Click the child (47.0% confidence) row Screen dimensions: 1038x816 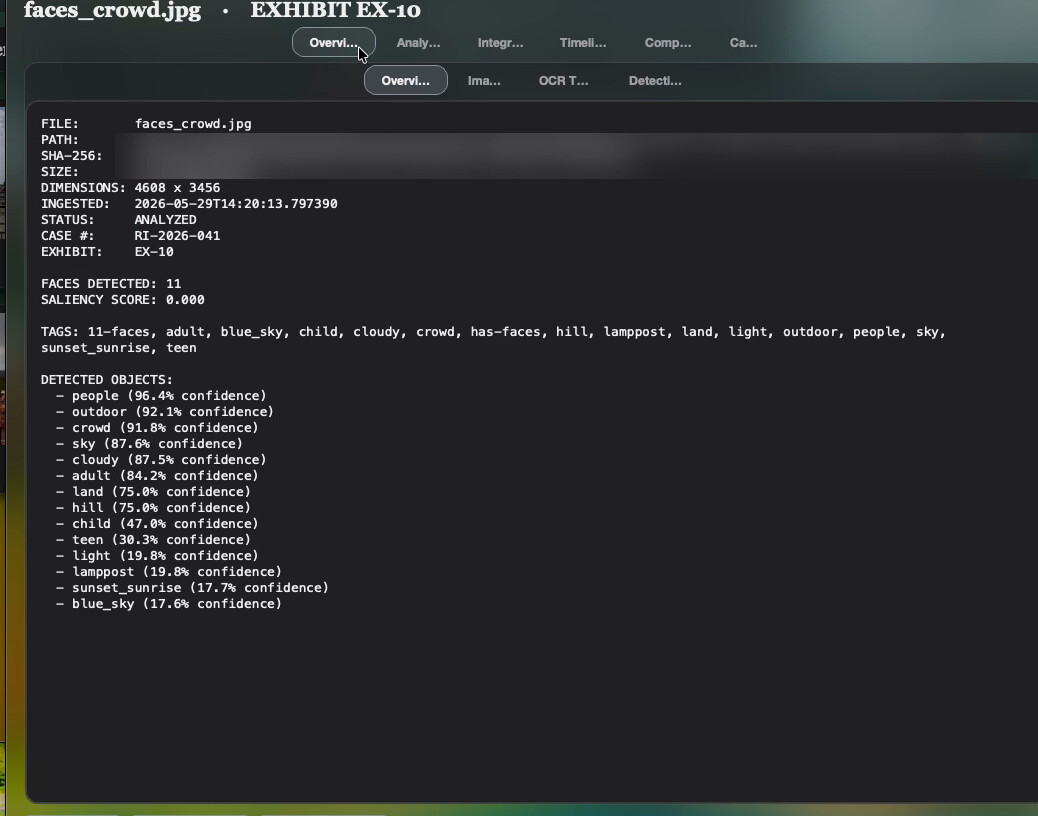click(x=157, y=524)
